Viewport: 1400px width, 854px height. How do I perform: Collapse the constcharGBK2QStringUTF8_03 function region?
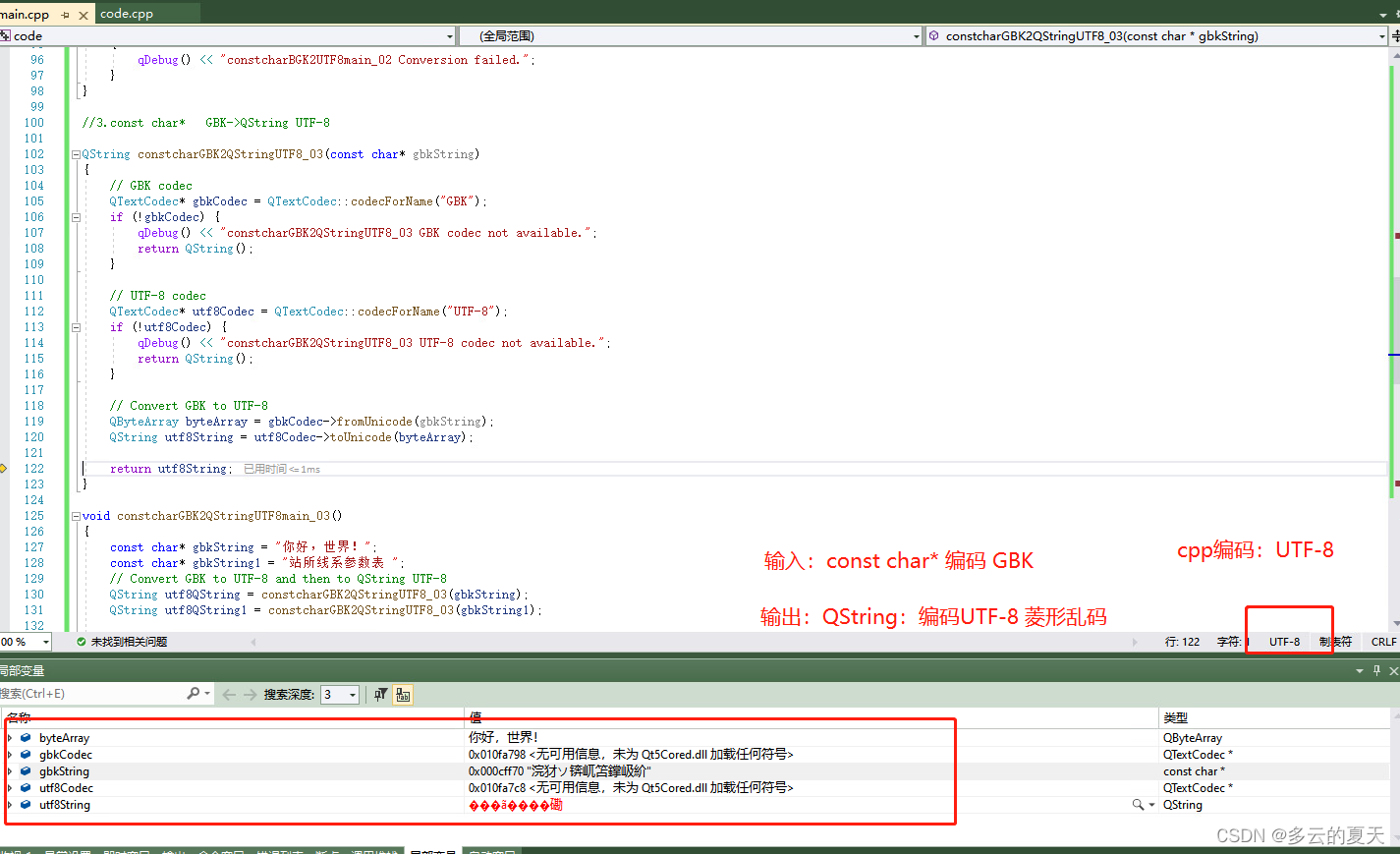(75, 153)
